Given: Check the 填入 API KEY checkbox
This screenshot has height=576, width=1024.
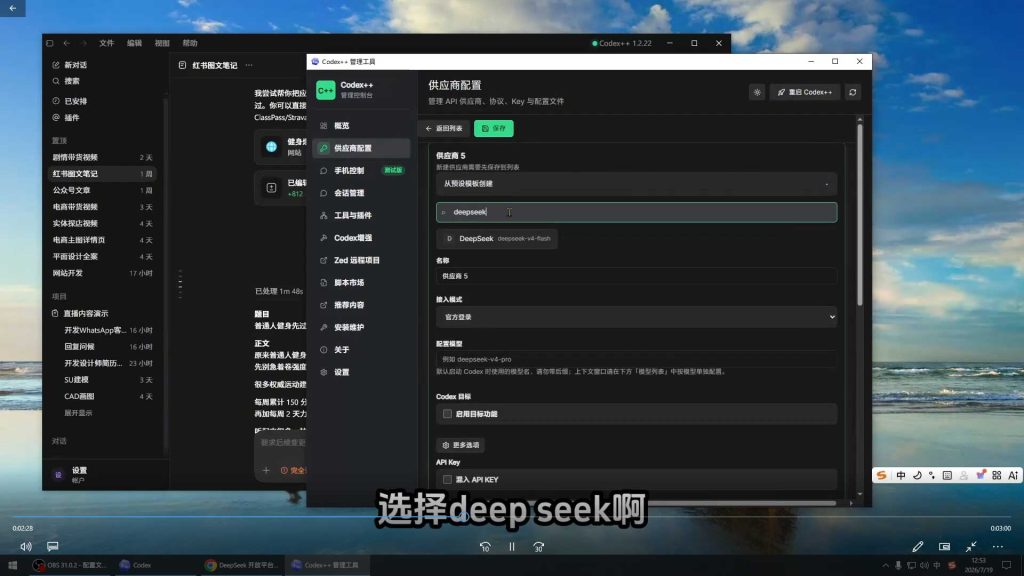Looking at the screenshot, I should tap(447, 479).
